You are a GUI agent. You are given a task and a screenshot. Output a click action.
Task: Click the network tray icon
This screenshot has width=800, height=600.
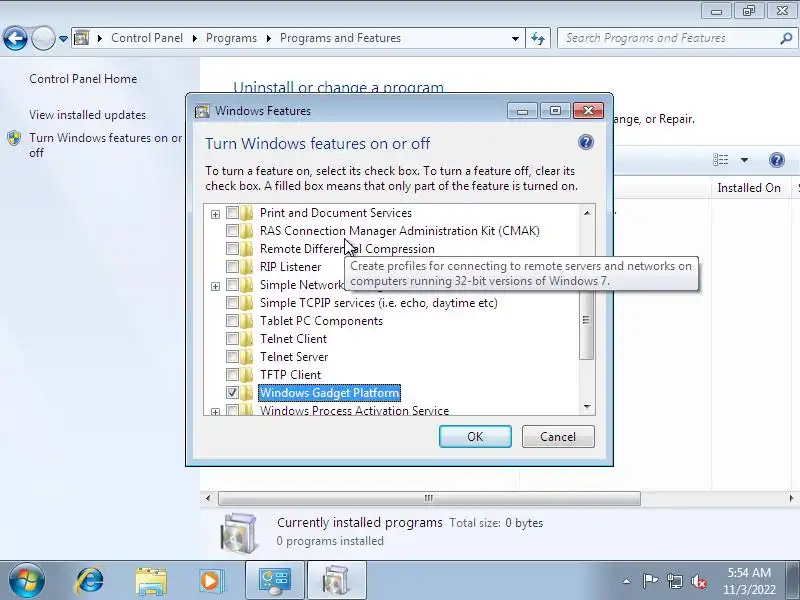tap(674, 581)
